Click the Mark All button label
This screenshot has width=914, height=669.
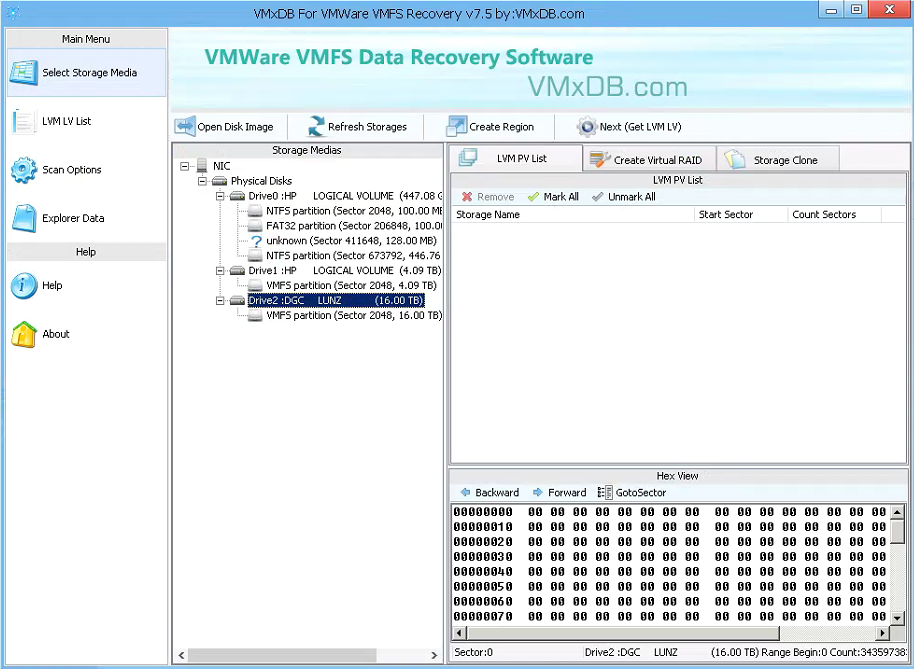561,197
